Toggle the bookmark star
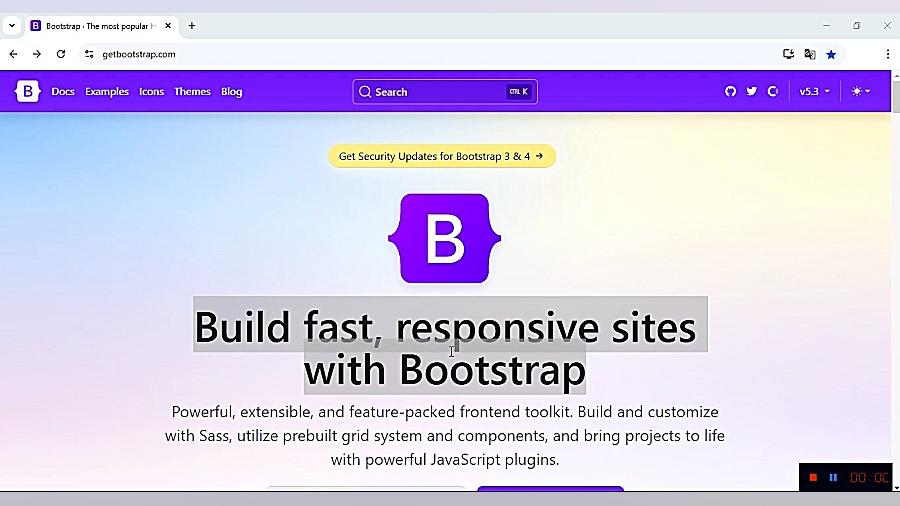The width and height of the screenshot is (900, 506). (831, 55)
